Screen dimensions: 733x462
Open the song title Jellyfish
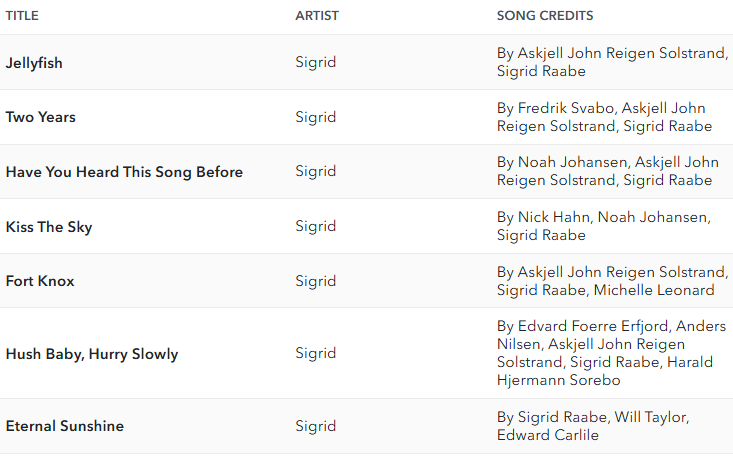click(x=34, y=63)
